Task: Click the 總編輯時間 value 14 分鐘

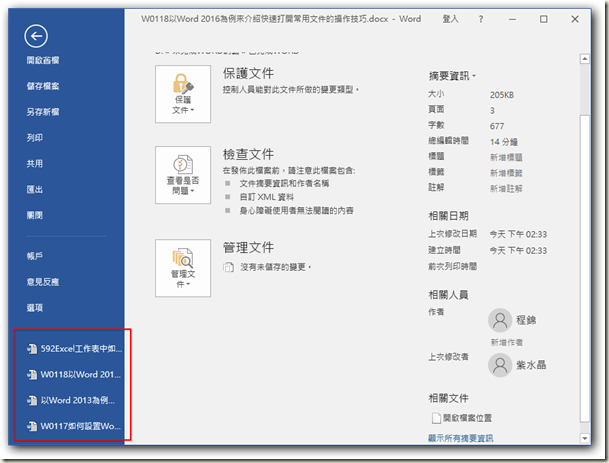Action: (x=504, y=142)
